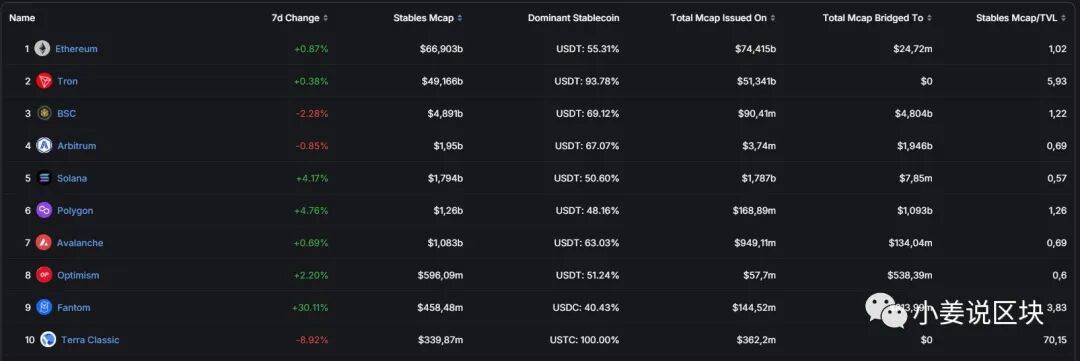This screenshot has width=1080, height=361.
Task: Sort by Total Mcap Issued On arrows
Action: click(x=773, y=18)
